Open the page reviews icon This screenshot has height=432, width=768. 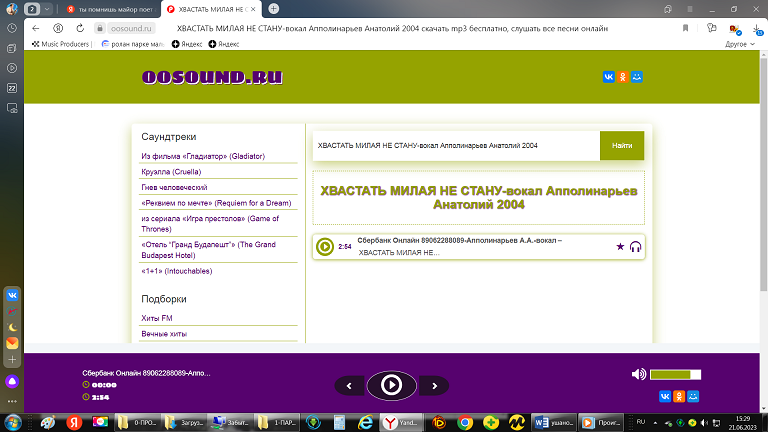(x=712, y=28)
